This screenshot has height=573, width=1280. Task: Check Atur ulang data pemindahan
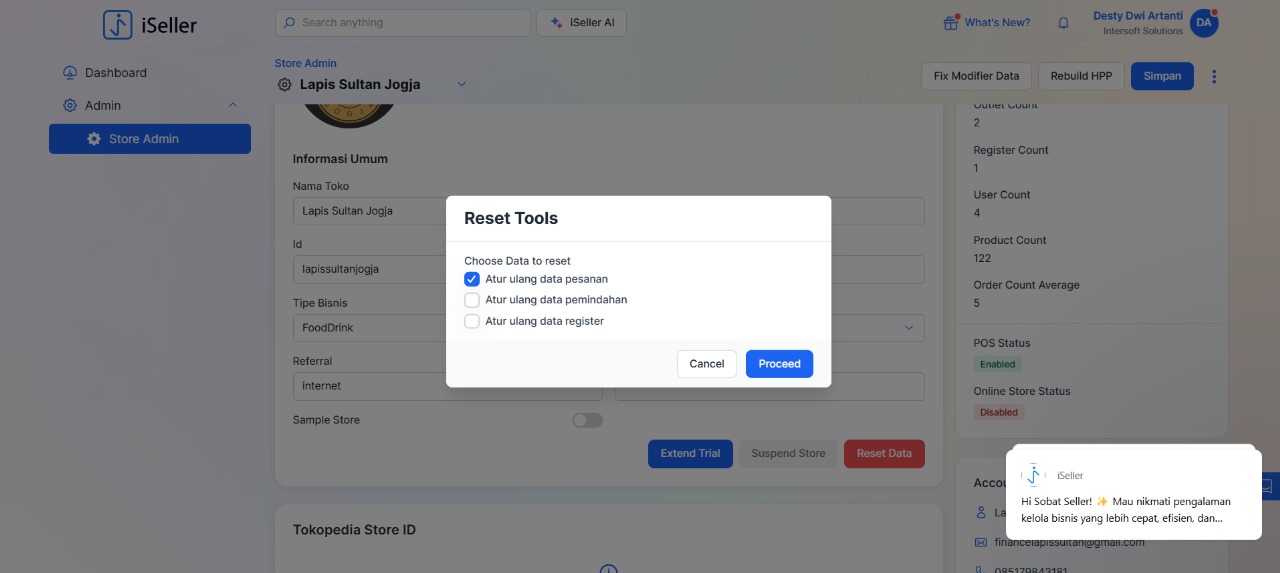pos(472,300)
